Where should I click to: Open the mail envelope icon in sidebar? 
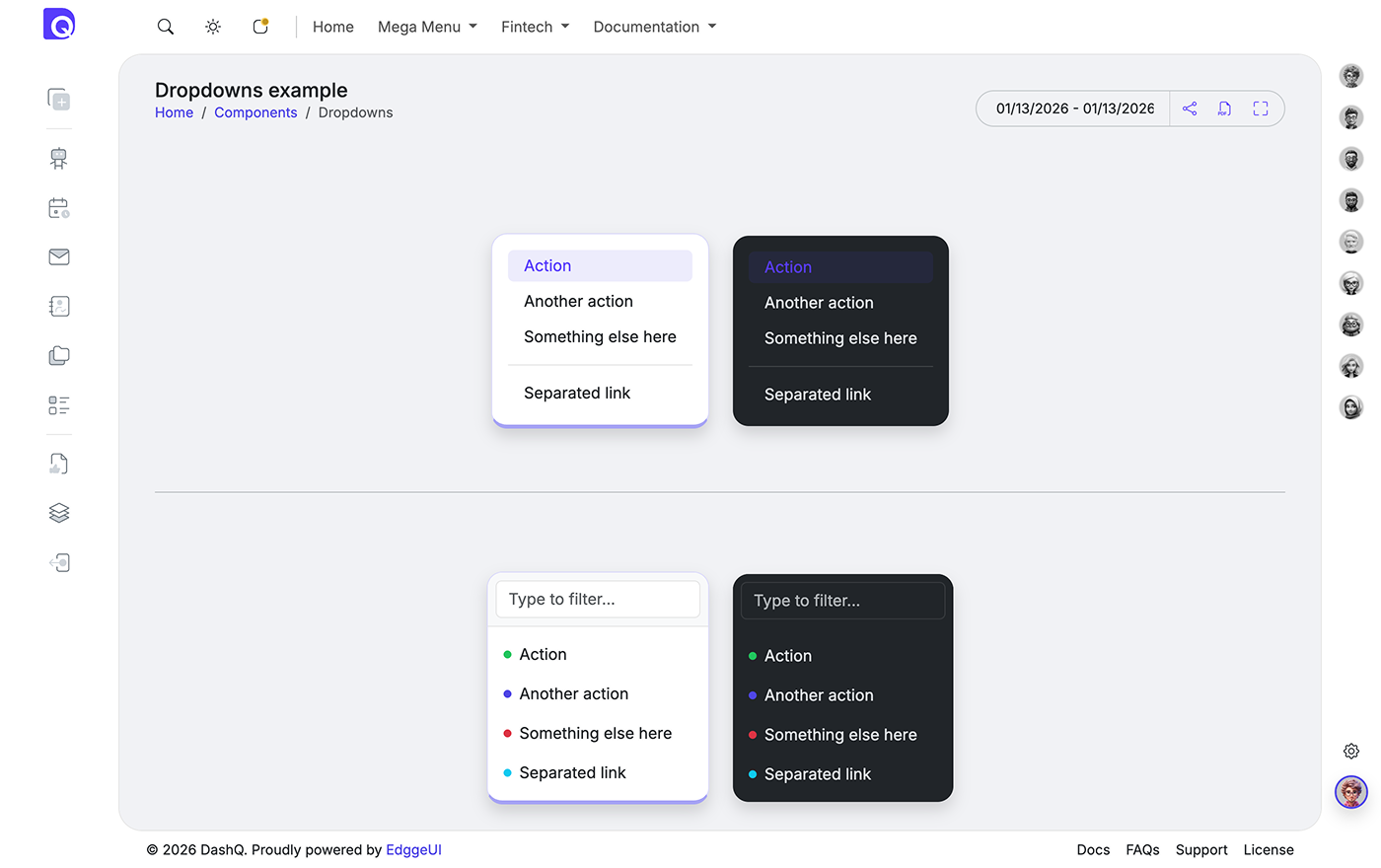59,256
